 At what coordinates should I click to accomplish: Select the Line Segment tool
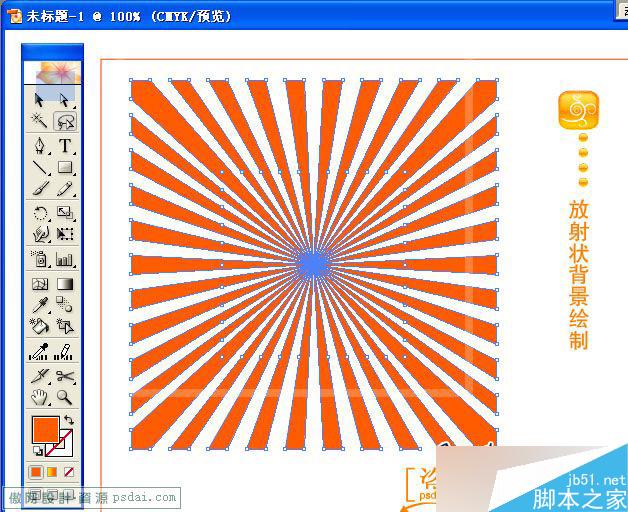(x=39, y=167)
